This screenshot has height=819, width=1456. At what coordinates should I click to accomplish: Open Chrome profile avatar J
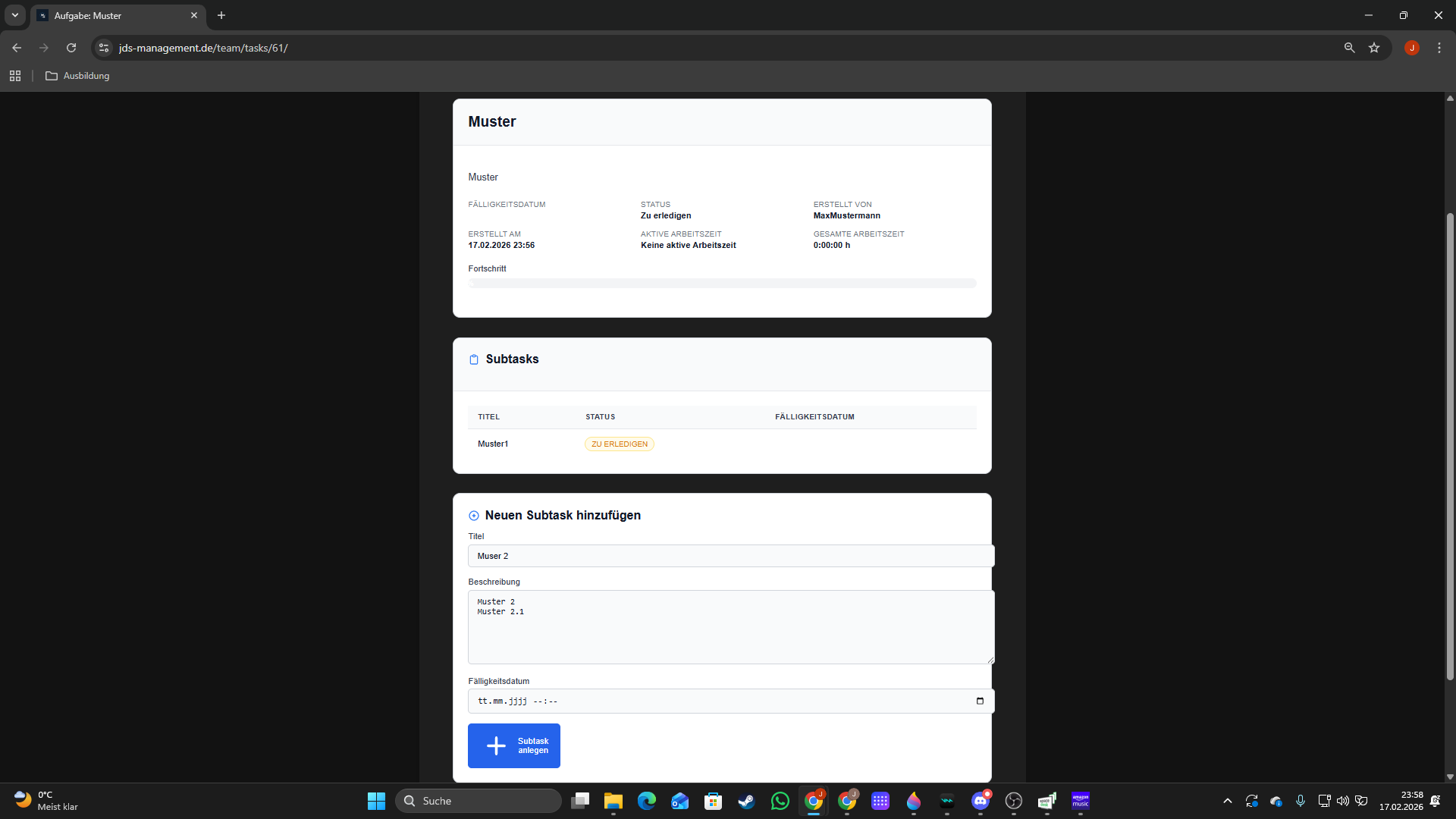1411,48
